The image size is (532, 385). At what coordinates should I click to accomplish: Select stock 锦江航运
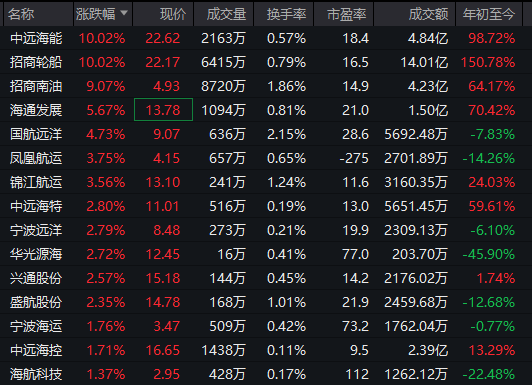(x=36, y=182)
